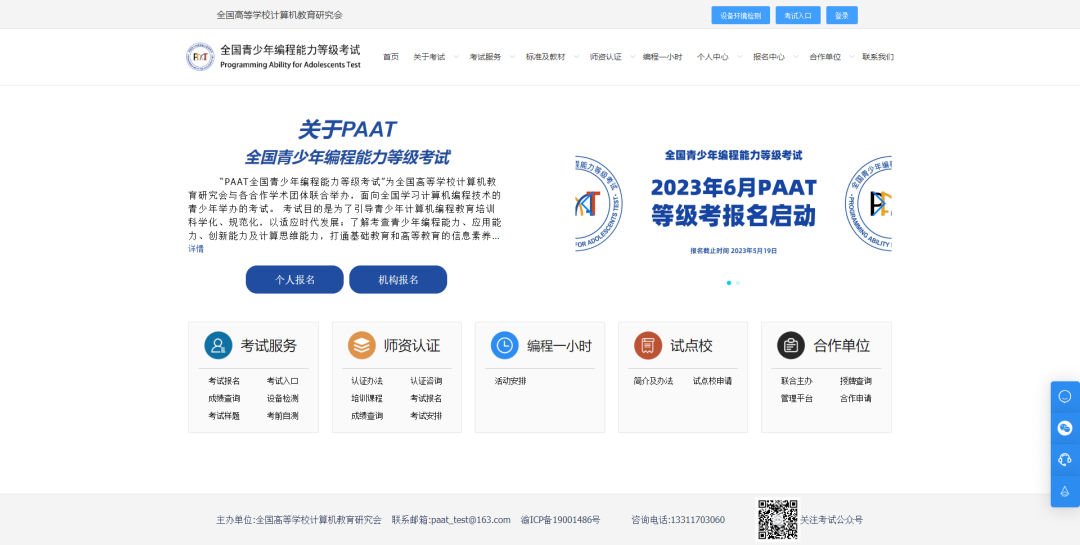Click 咨询电话:13311703060 in footer
The width and height of the screenshot is (1080, 545).
click(678, 520)
